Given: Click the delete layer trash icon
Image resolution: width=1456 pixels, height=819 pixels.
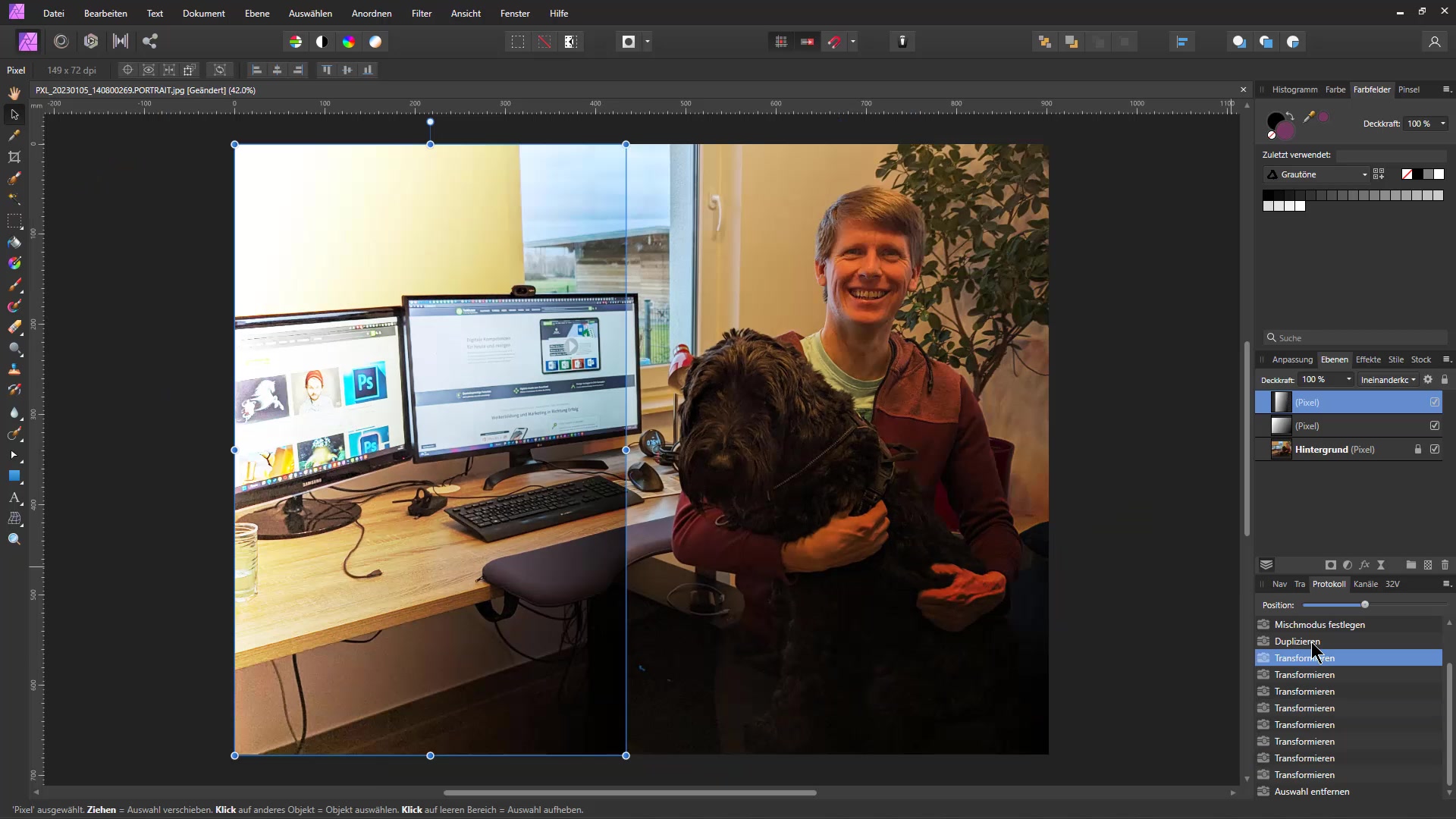Looking at the screenshot, I should pyautogui.click(x=1445, y=565).
